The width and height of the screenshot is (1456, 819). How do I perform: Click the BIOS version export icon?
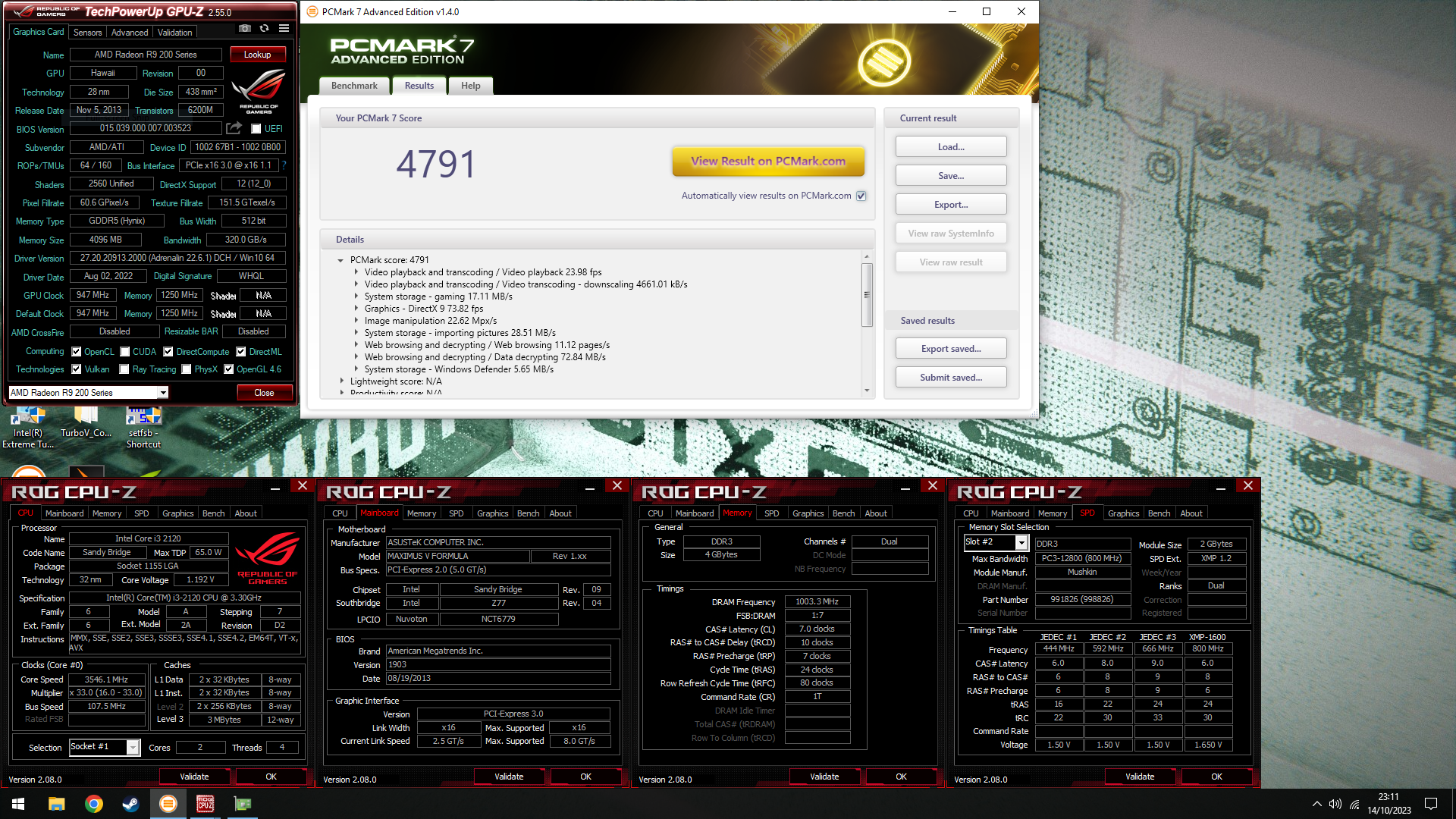[x=234, y=128]
